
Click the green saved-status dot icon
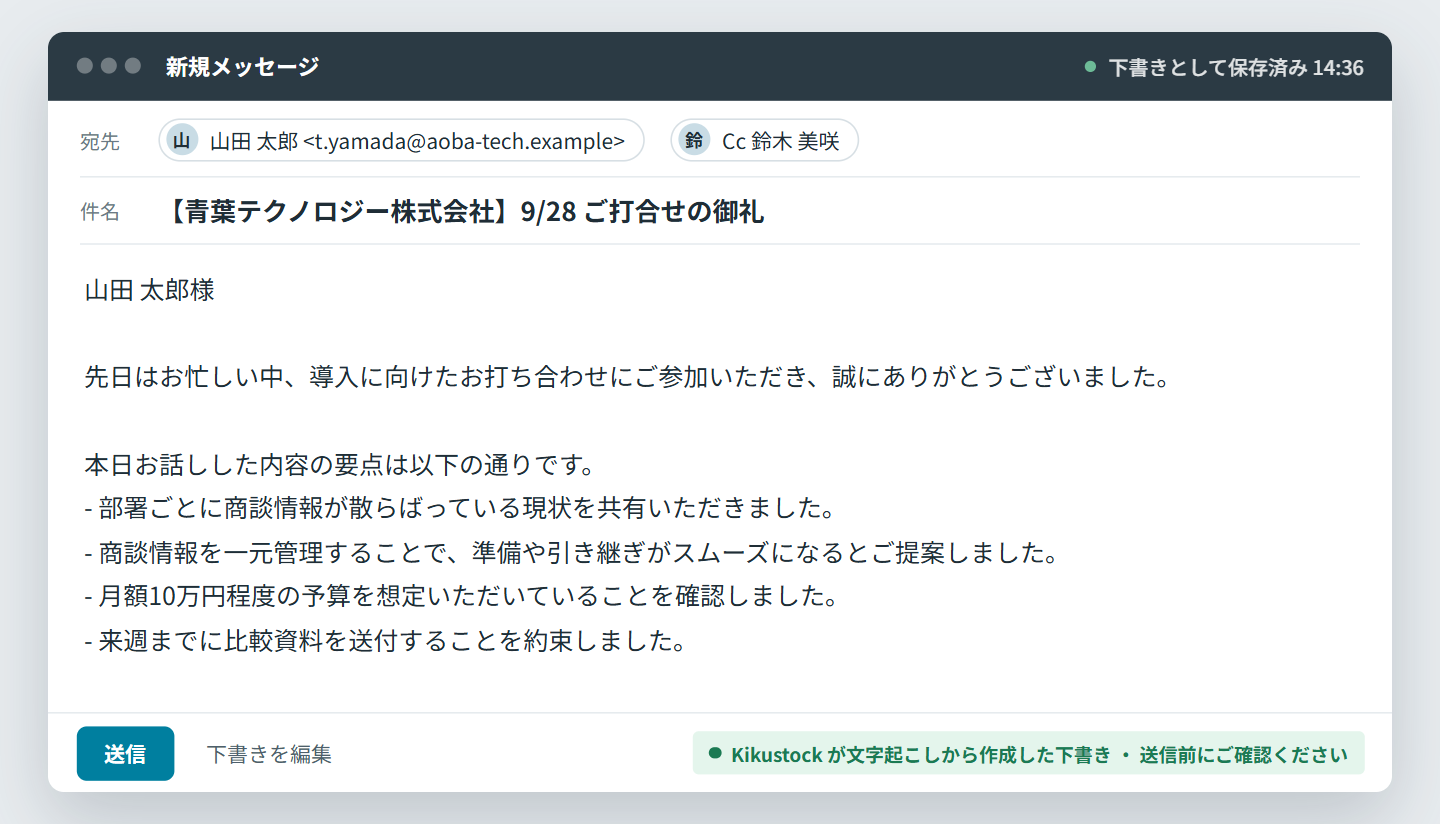[1091, 67]
